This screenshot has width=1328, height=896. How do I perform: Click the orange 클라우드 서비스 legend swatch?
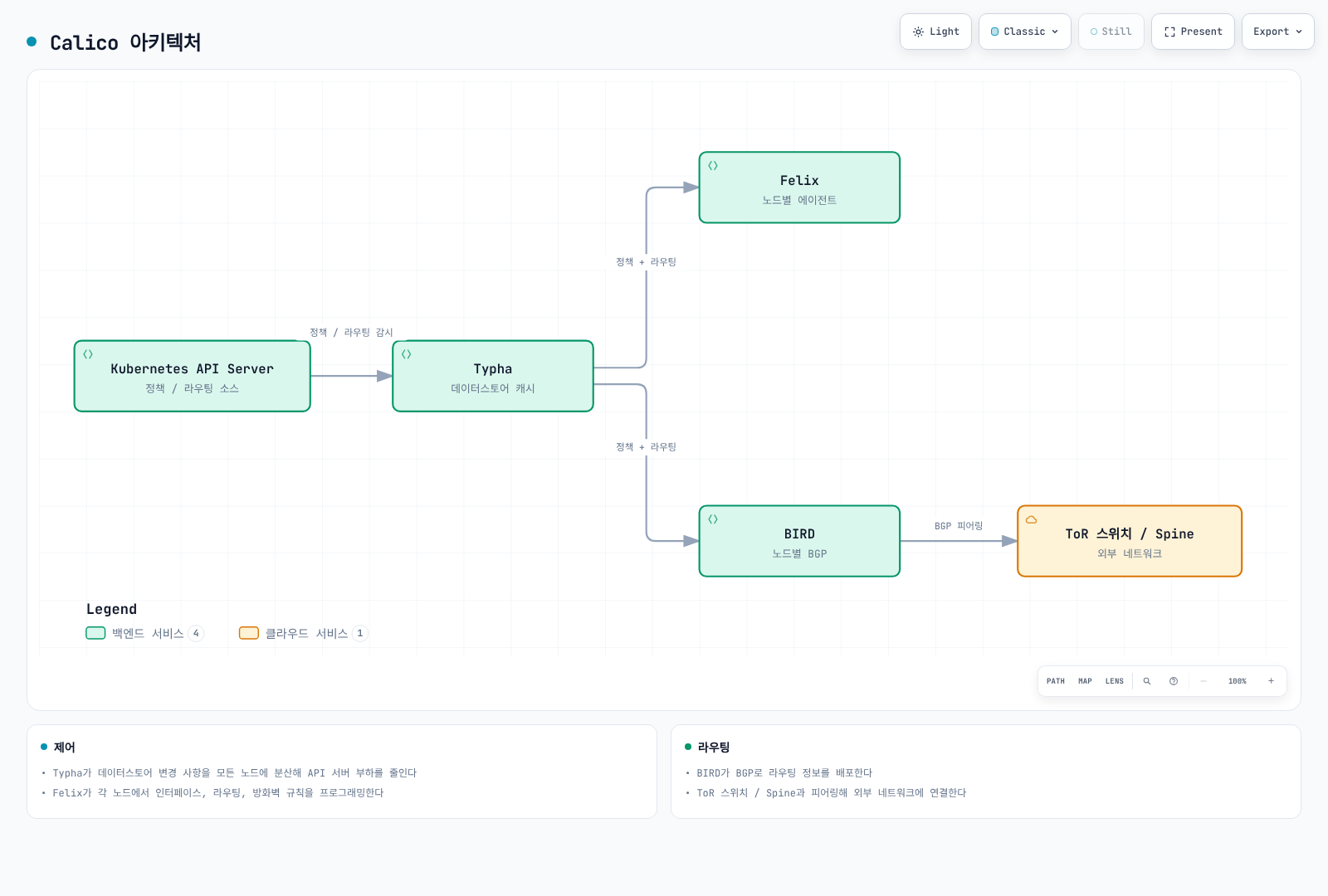[249, 633]
